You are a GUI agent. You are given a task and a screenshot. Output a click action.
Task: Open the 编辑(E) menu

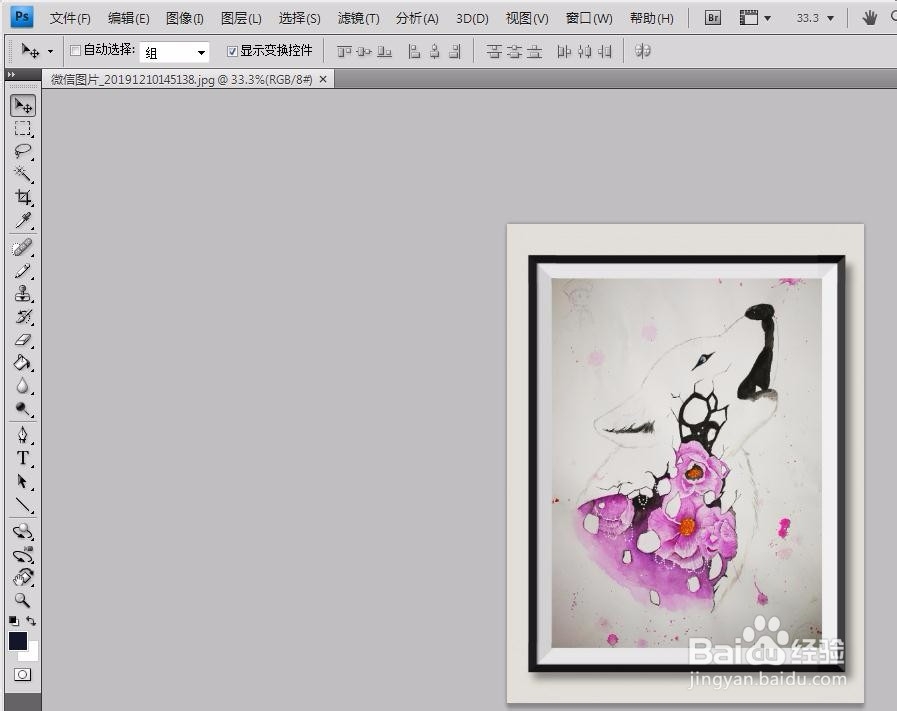tap(129, 18)
